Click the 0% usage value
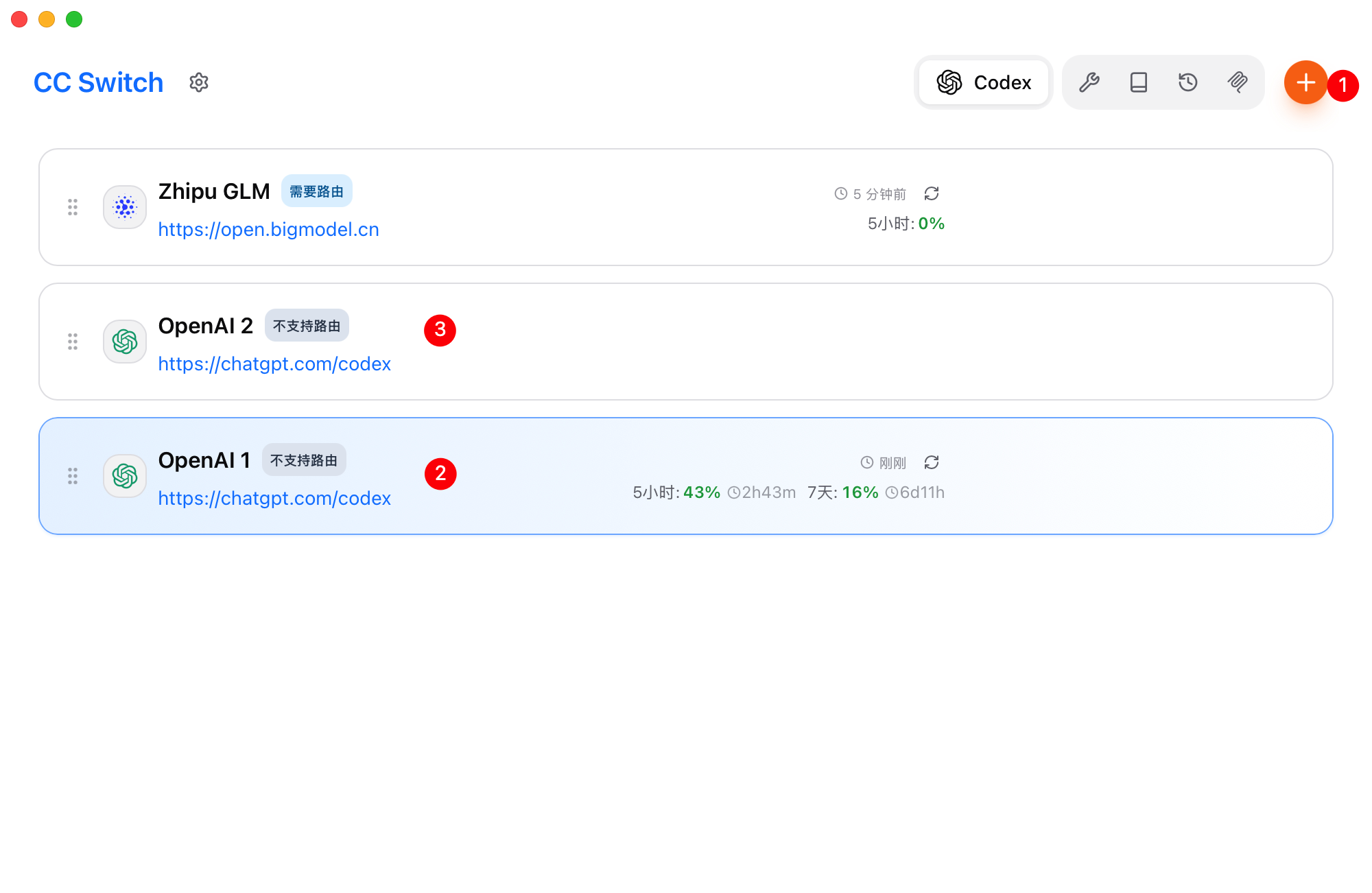 pyautogui.click(x=932, y=224)
